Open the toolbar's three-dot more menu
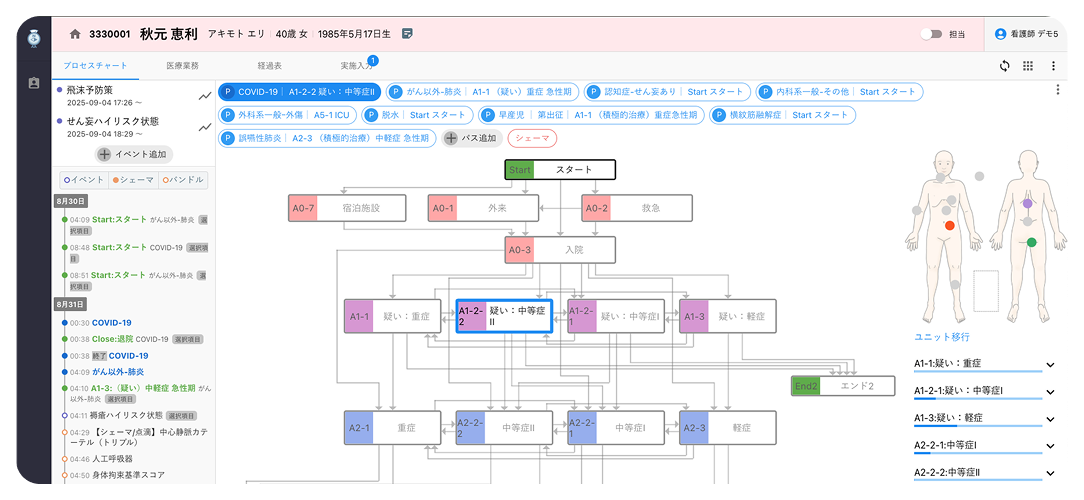Screen dimensions: 1084x500 tap(1052, 66)
